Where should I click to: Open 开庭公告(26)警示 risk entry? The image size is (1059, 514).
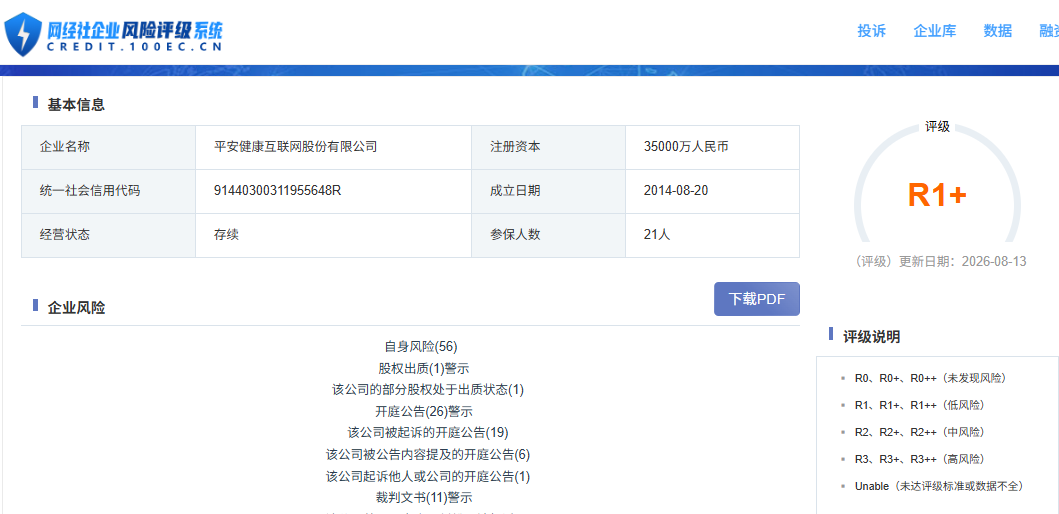coord(424,411)
